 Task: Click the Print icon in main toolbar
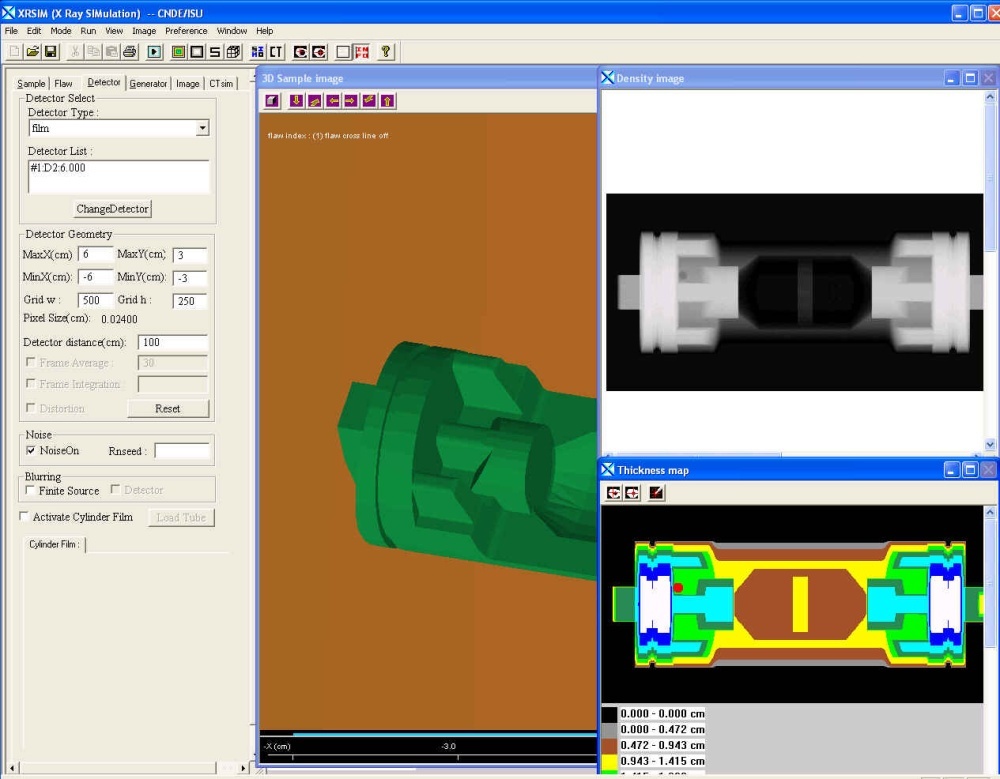pos(129,52)
